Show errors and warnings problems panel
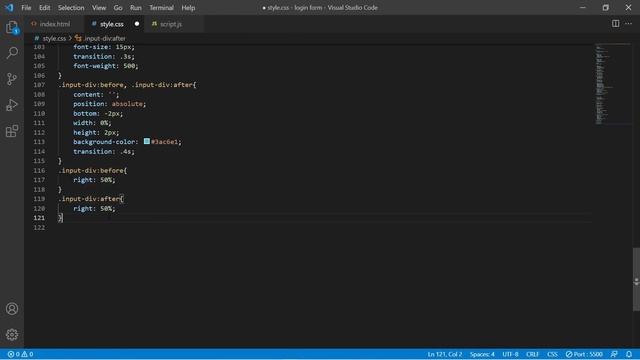The height and width of the screenshot is (360, 640). [x=20, y=354]
